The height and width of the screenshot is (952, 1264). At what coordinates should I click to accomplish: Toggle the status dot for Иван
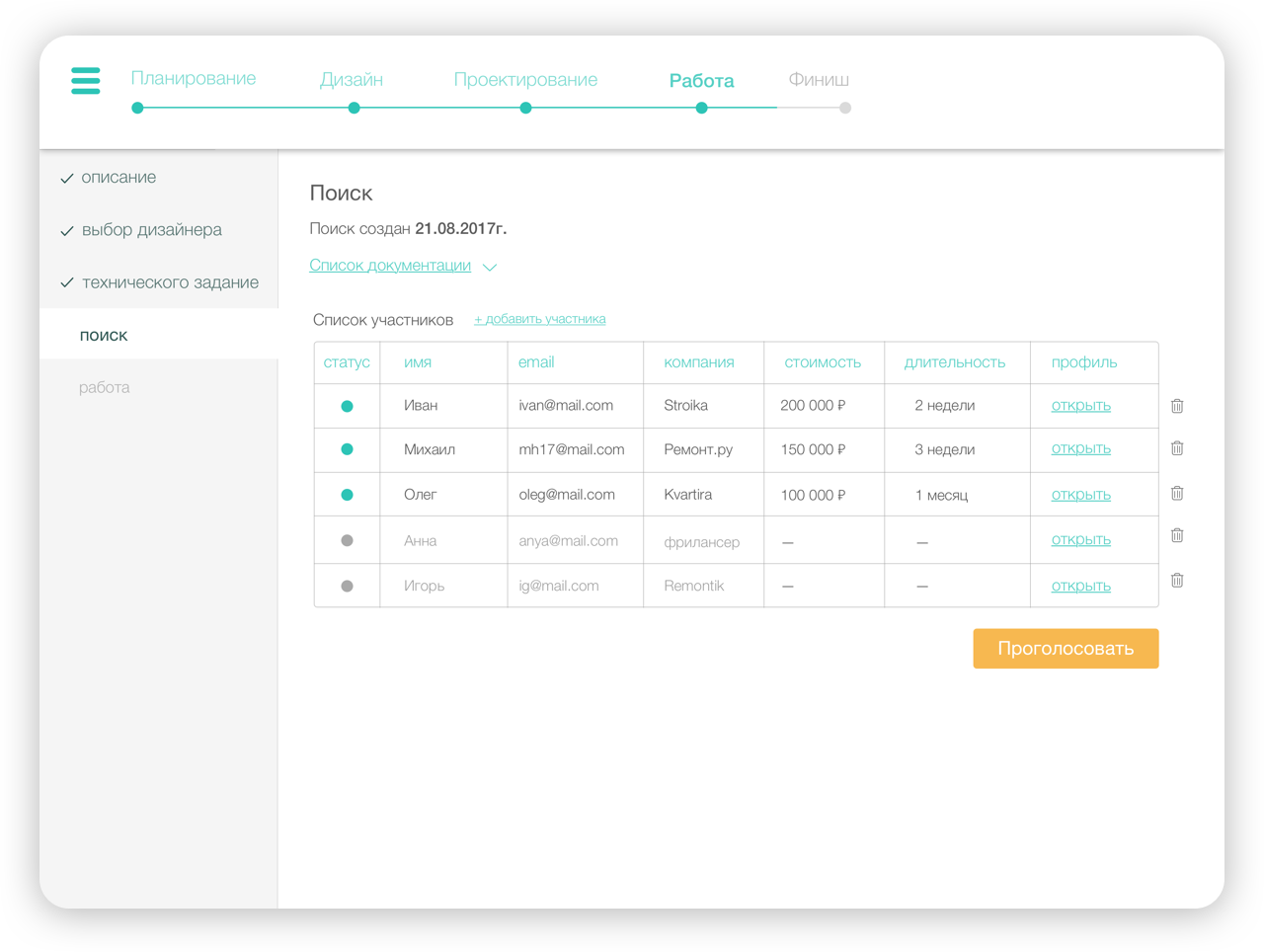347,406
